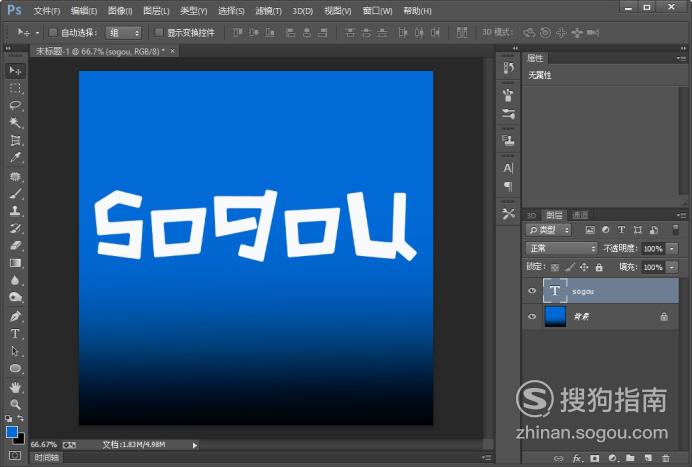
Task: Open the Image menu
Action: coord(120,11)
